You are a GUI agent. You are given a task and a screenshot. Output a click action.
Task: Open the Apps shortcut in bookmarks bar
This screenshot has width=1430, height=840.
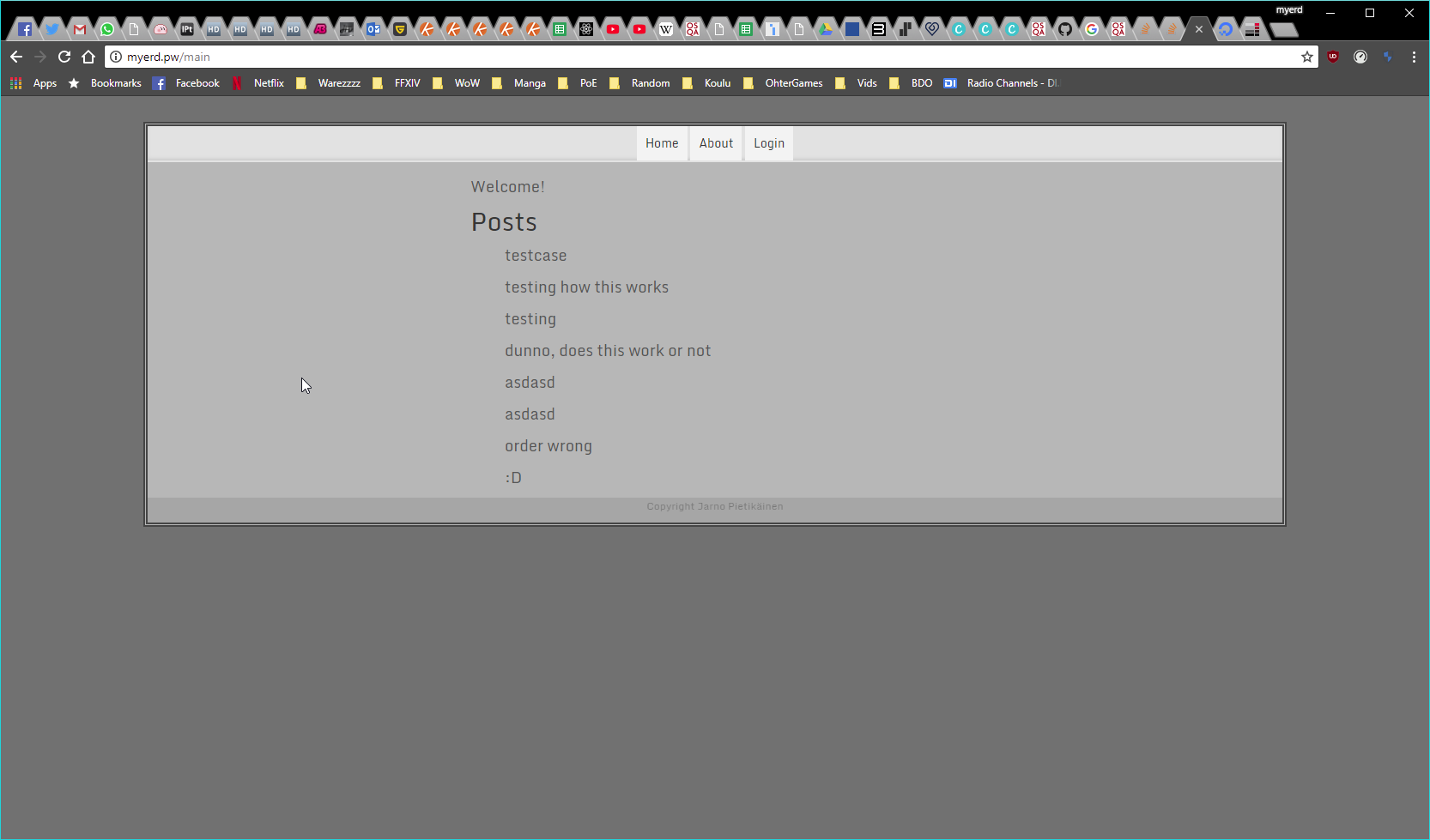[34, 83]
